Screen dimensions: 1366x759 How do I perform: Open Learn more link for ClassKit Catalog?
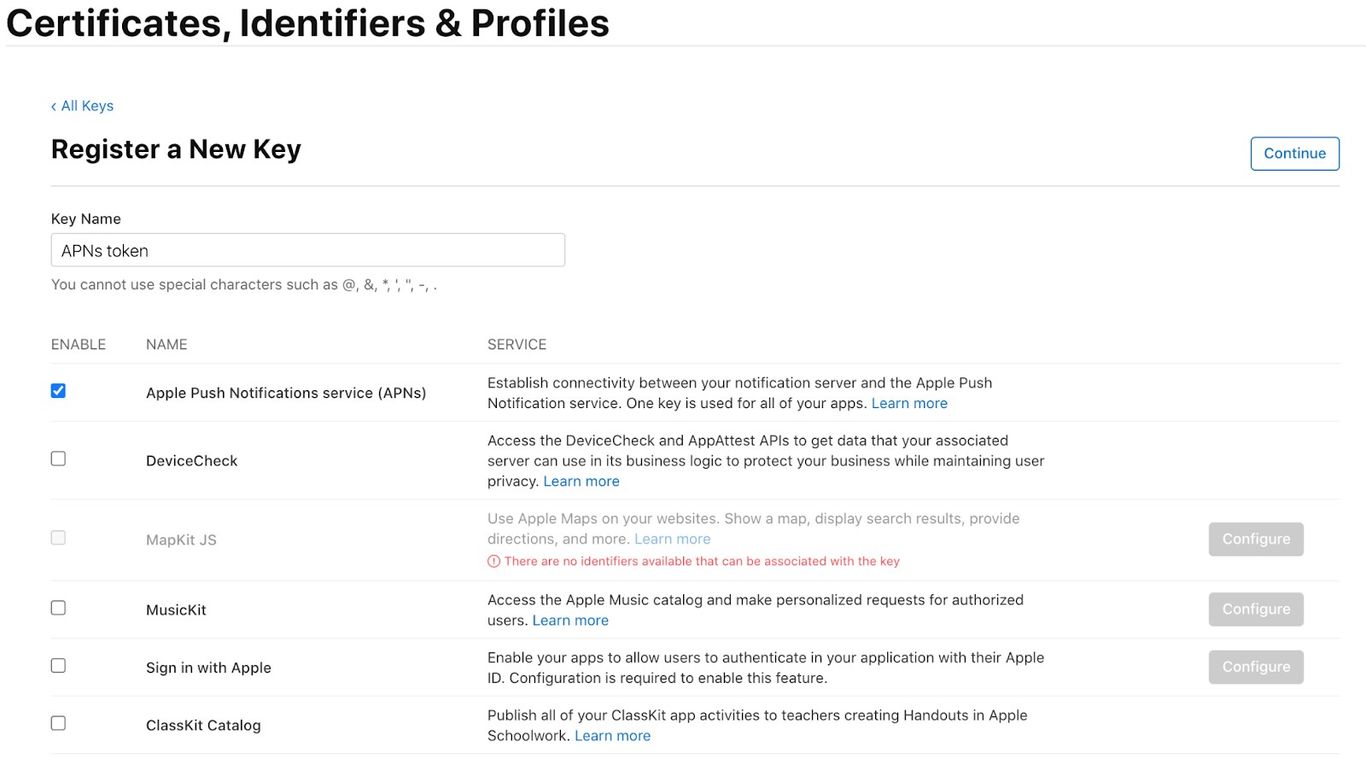pyautogui.click(x=612, y=735)
